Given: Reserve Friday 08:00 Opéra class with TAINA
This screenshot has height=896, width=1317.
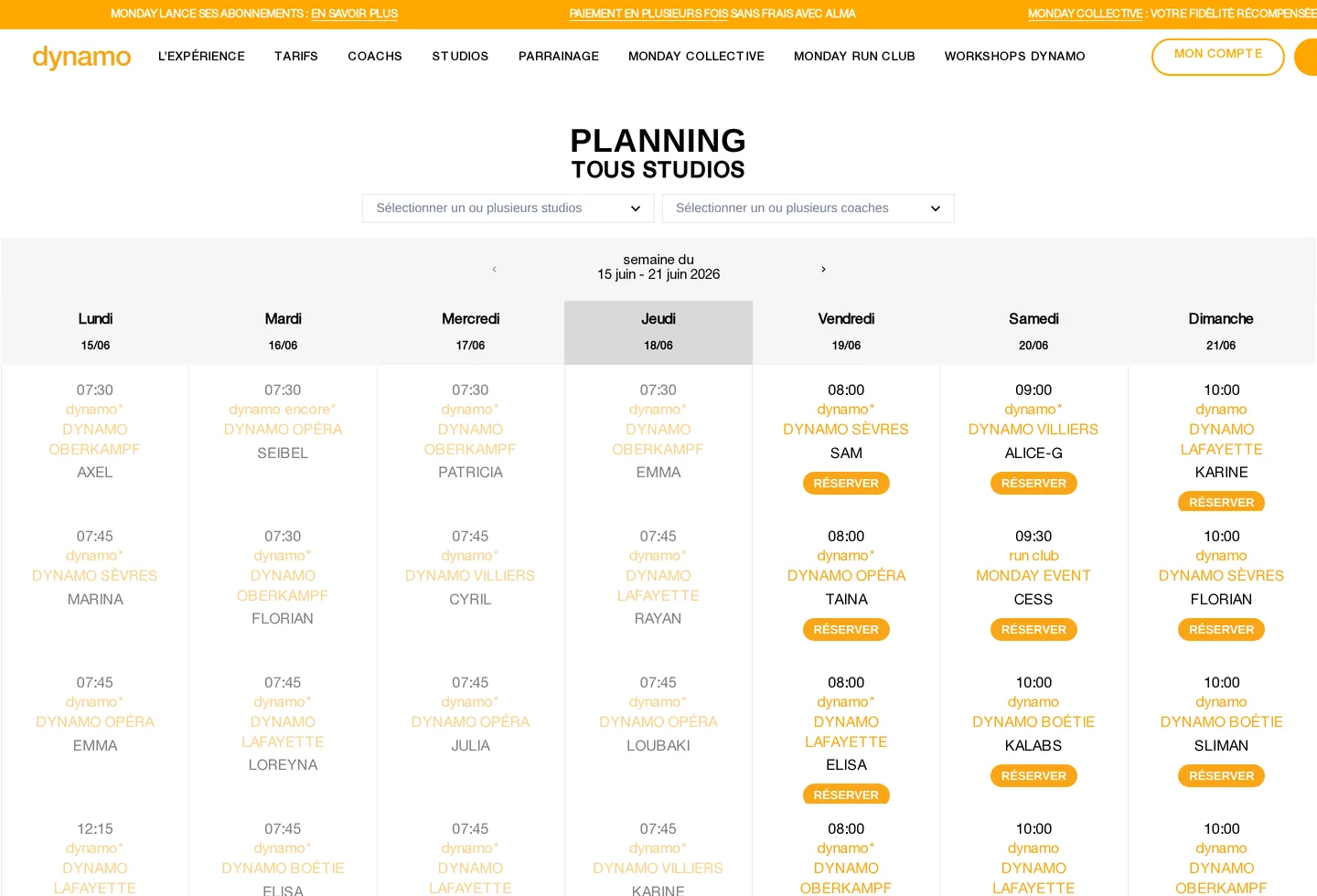Looking at the screenshot, I should tap(846, 630).
